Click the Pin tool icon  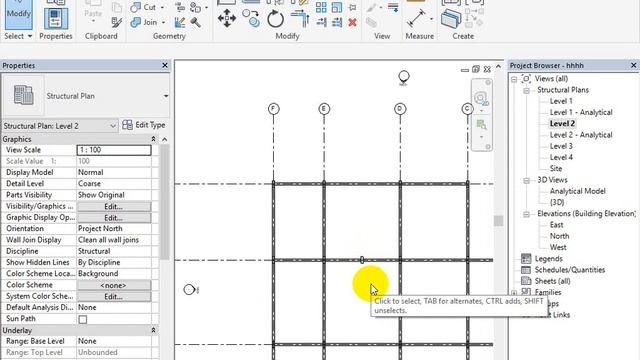[x=353, y=7]
